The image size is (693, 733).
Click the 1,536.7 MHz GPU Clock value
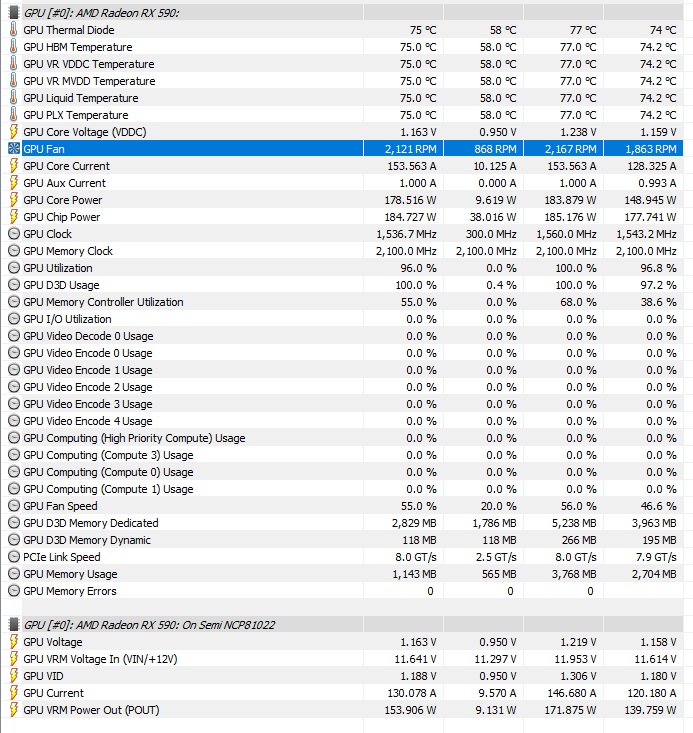(x=406, y=234)
